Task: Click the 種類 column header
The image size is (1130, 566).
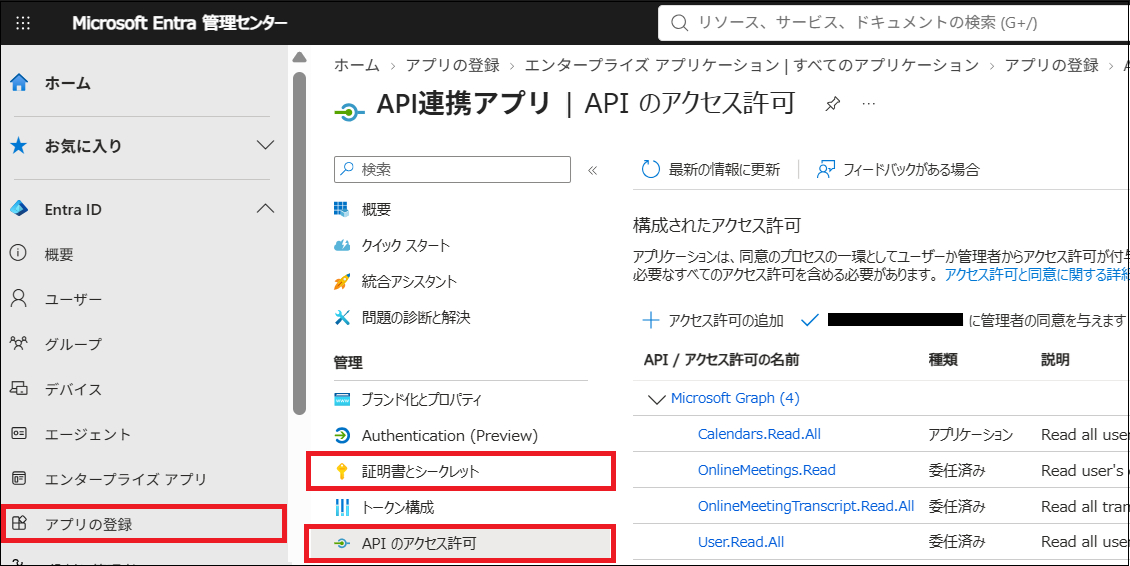Action: (x=943, y=360)
